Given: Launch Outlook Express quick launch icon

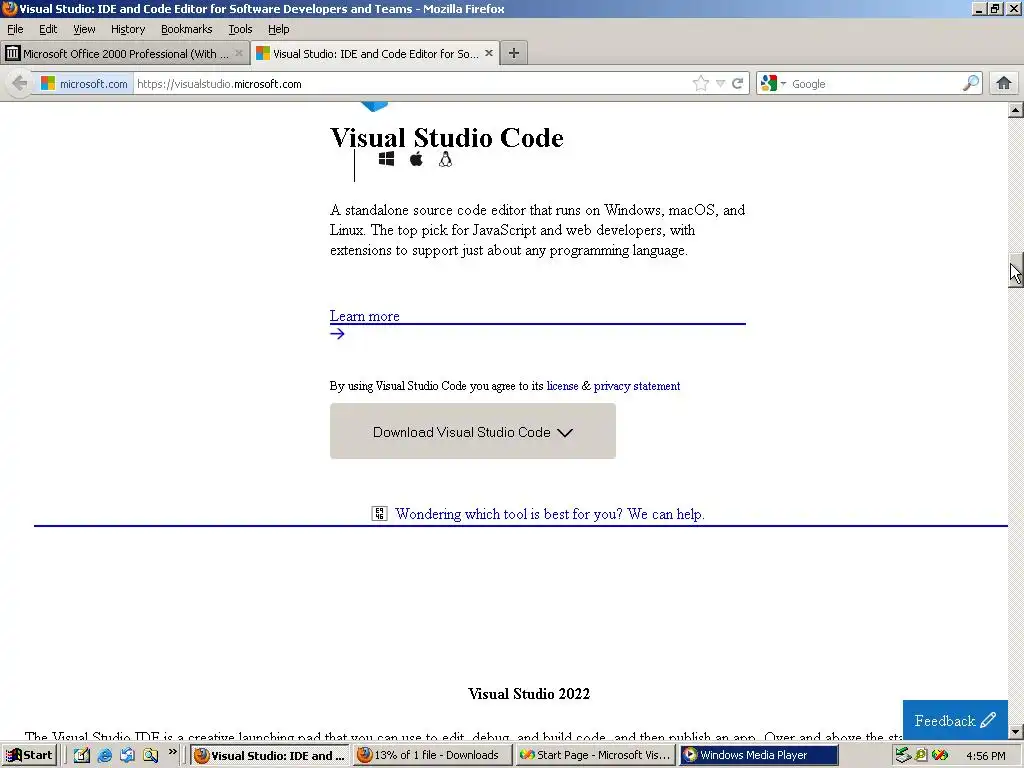Looking at the screenshot, I should pyautogui.click(x=127, y=755).
